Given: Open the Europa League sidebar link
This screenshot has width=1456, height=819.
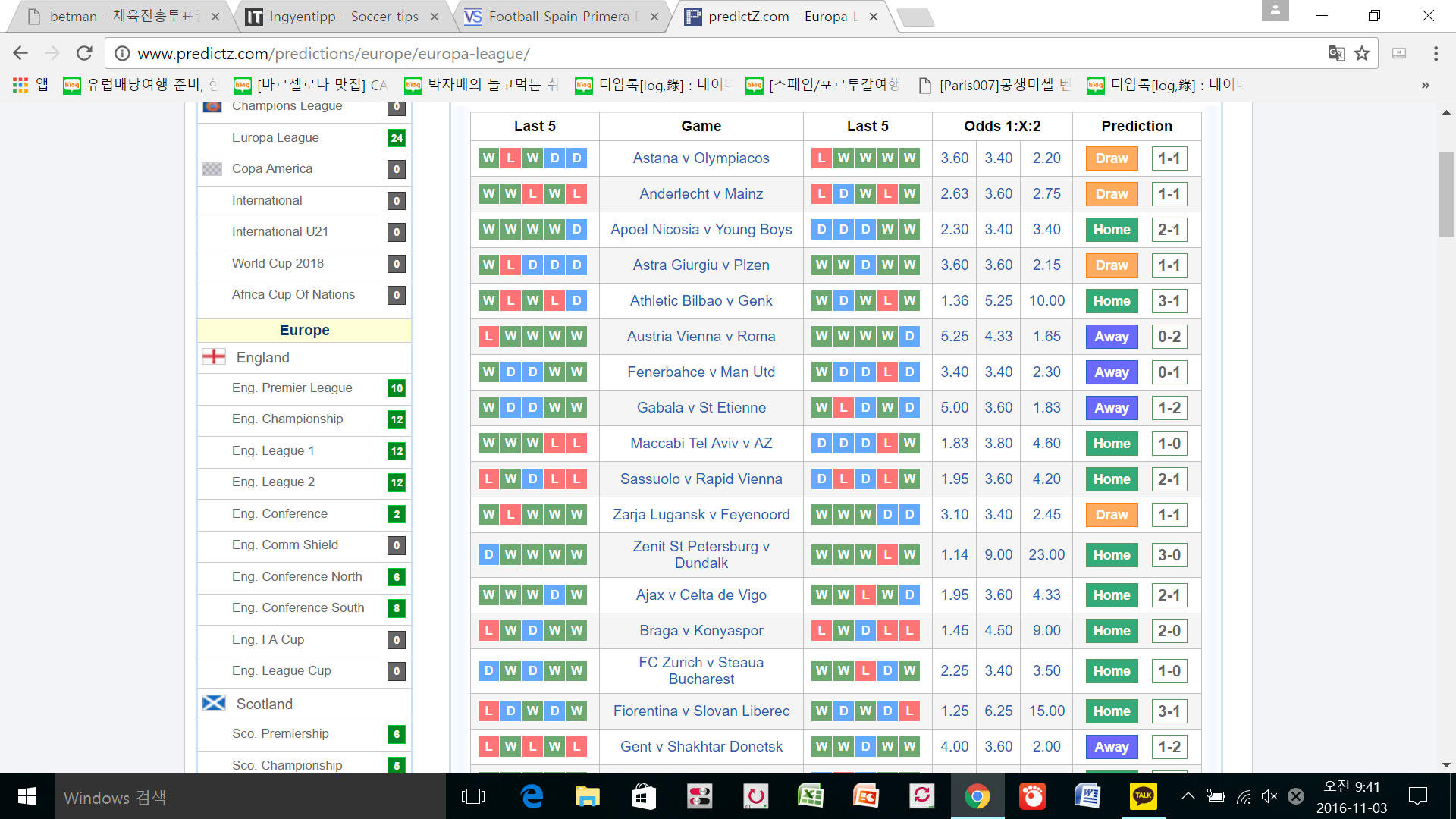Looking at the screenshot, I should click(x=275, y=137).
